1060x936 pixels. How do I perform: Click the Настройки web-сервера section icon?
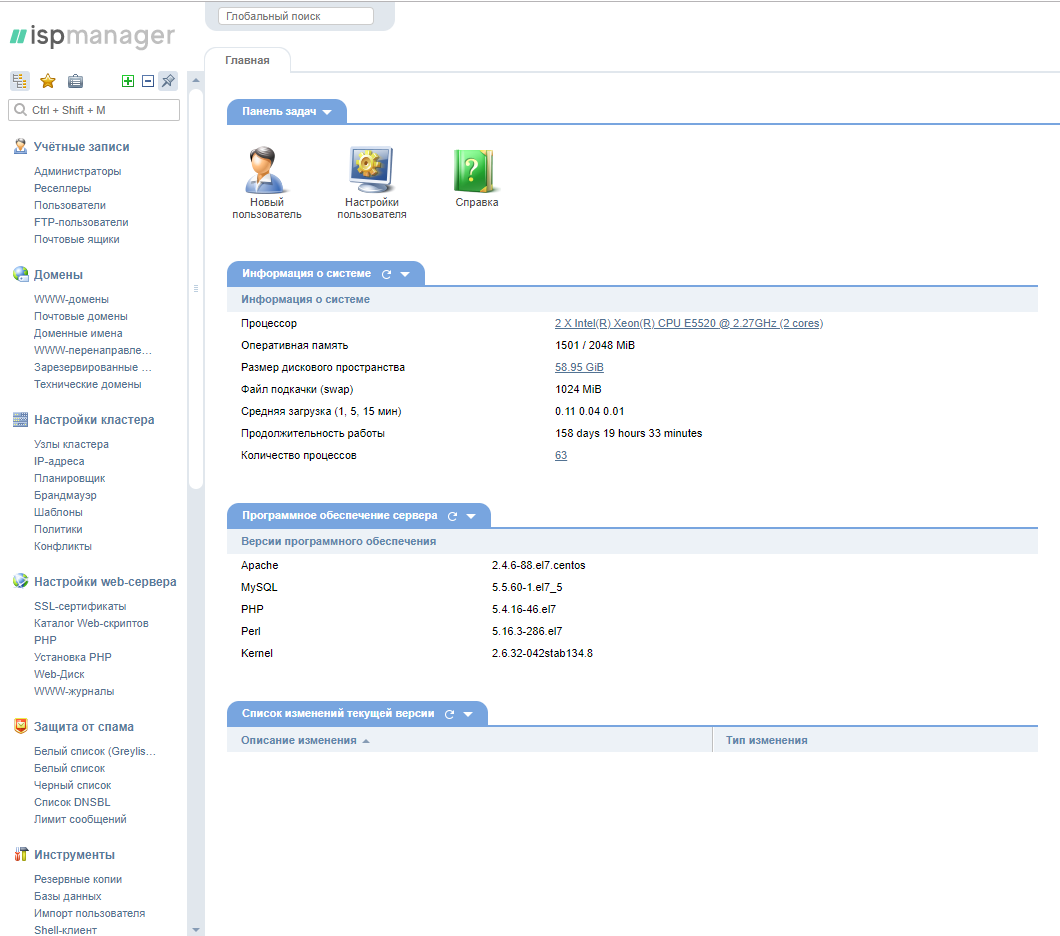(x=20, y=581)
